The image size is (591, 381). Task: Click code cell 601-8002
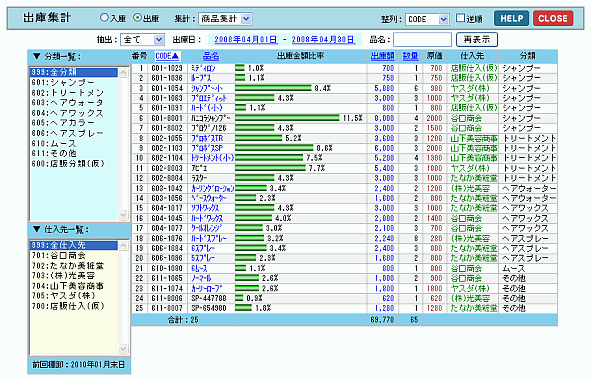click(167, 128)
